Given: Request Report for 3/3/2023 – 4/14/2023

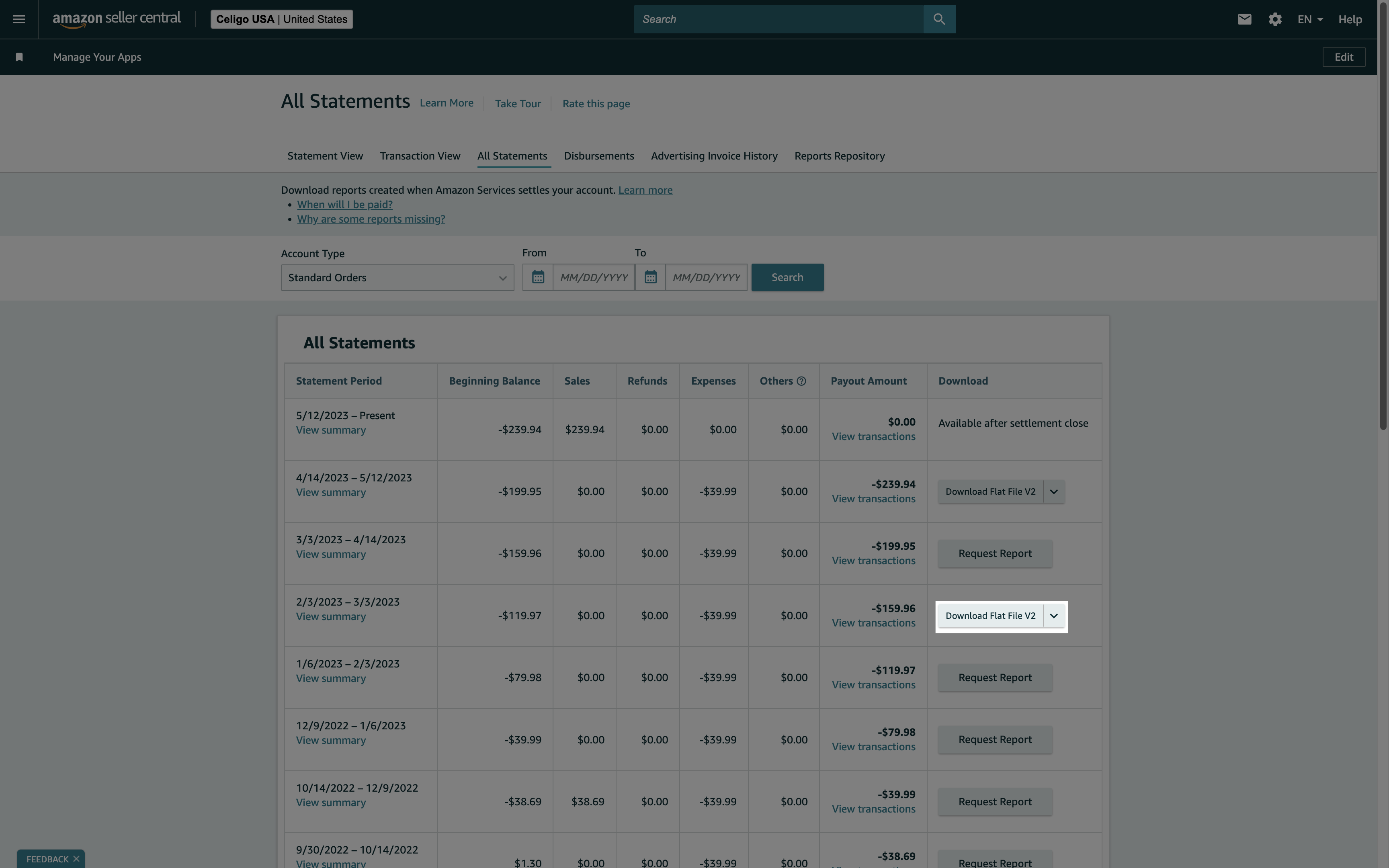Looking at the screenshot, I should [995, 553].
